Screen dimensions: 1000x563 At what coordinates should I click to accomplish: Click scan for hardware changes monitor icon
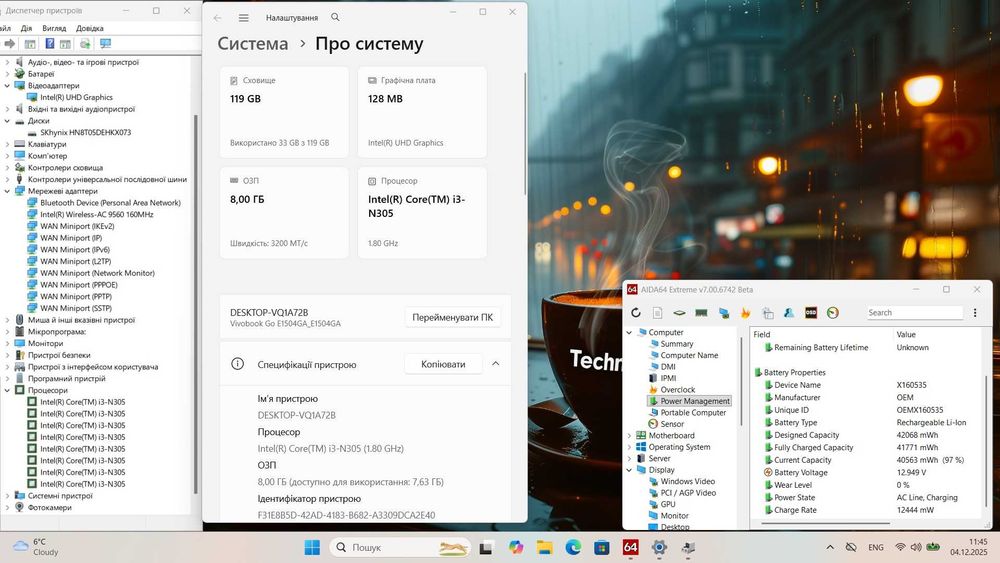click(105, 43)
